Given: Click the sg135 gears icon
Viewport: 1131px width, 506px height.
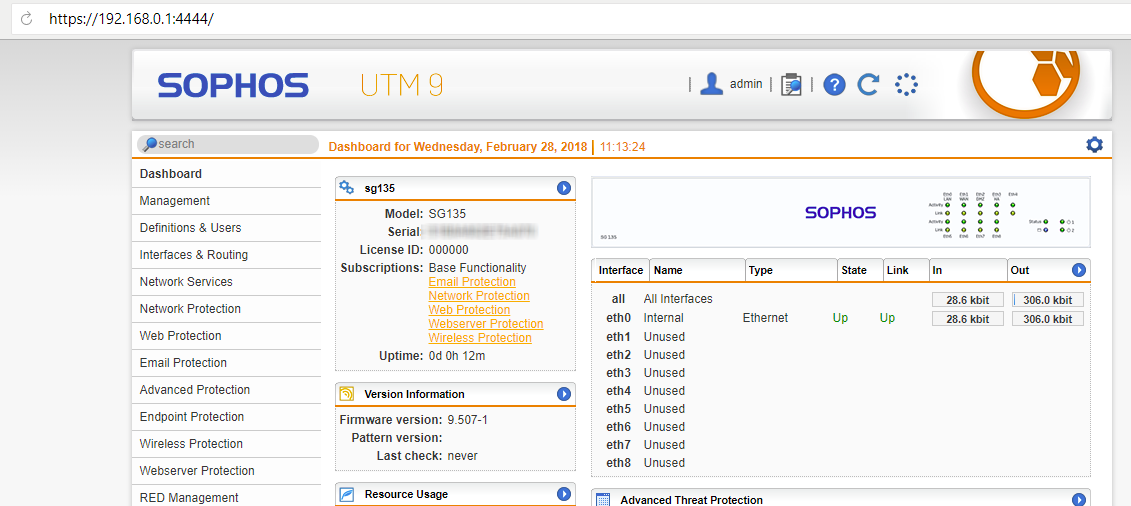Looking at the screenshot, I should pyautogui.click(x=346, y=187).
